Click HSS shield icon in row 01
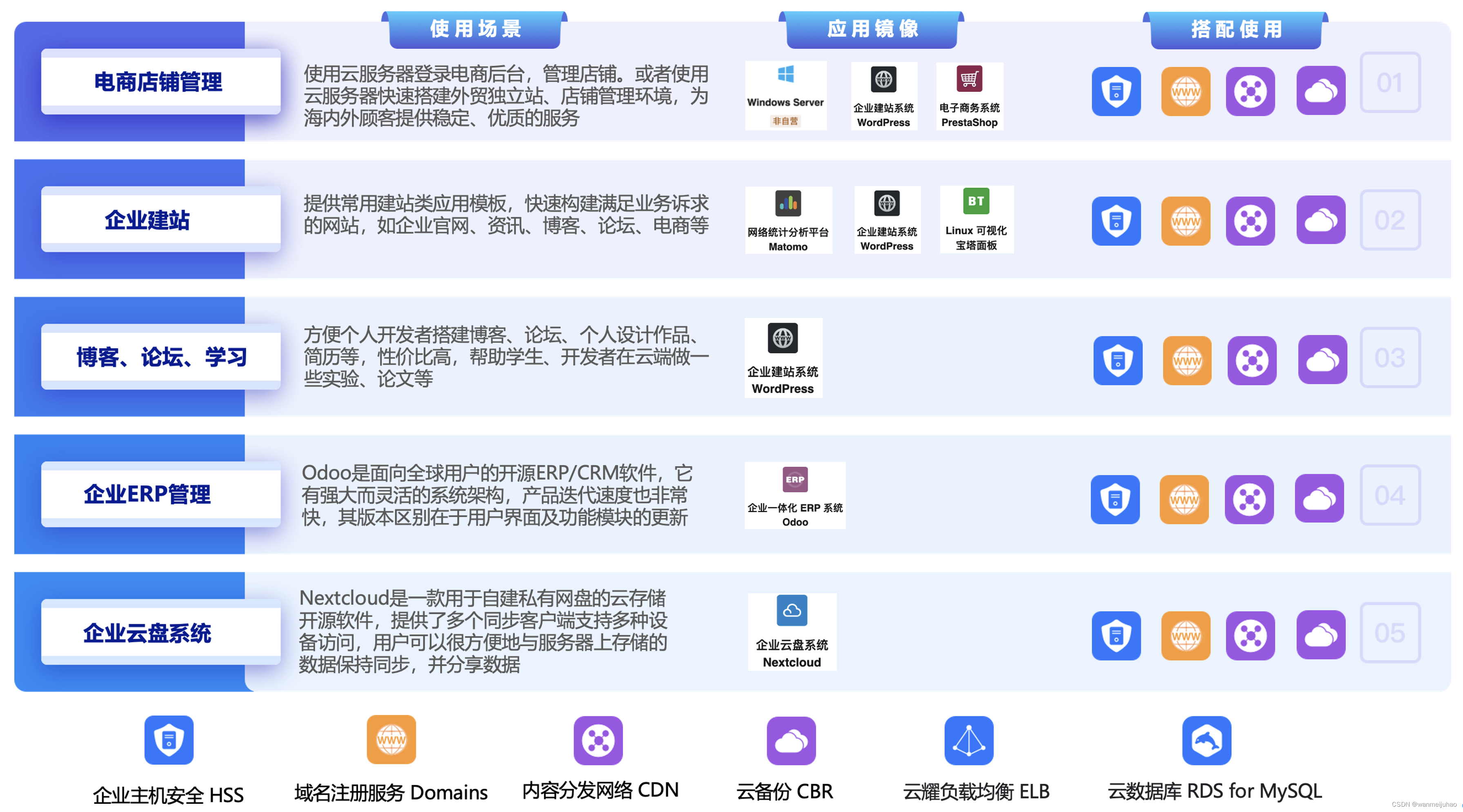The width and height of the screenshot is (1463, 812). pyautogui.click(x=1116, y=91)
